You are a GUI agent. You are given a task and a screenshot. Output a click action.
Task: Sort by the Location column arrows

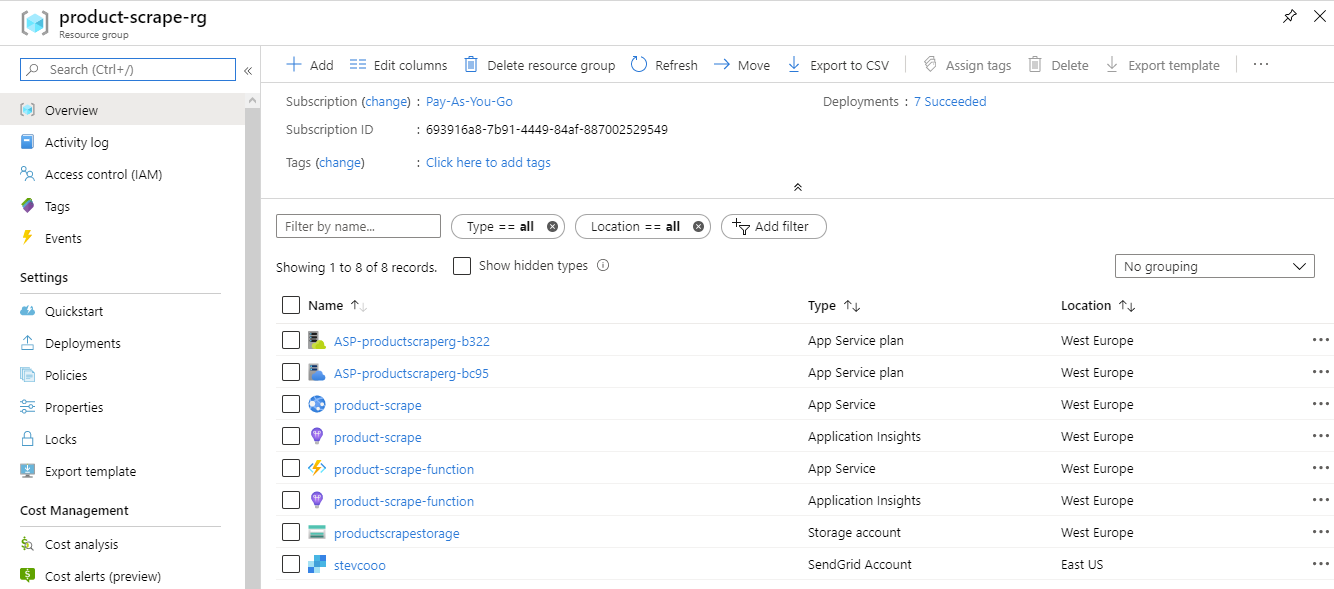[x=1127, y=306]
